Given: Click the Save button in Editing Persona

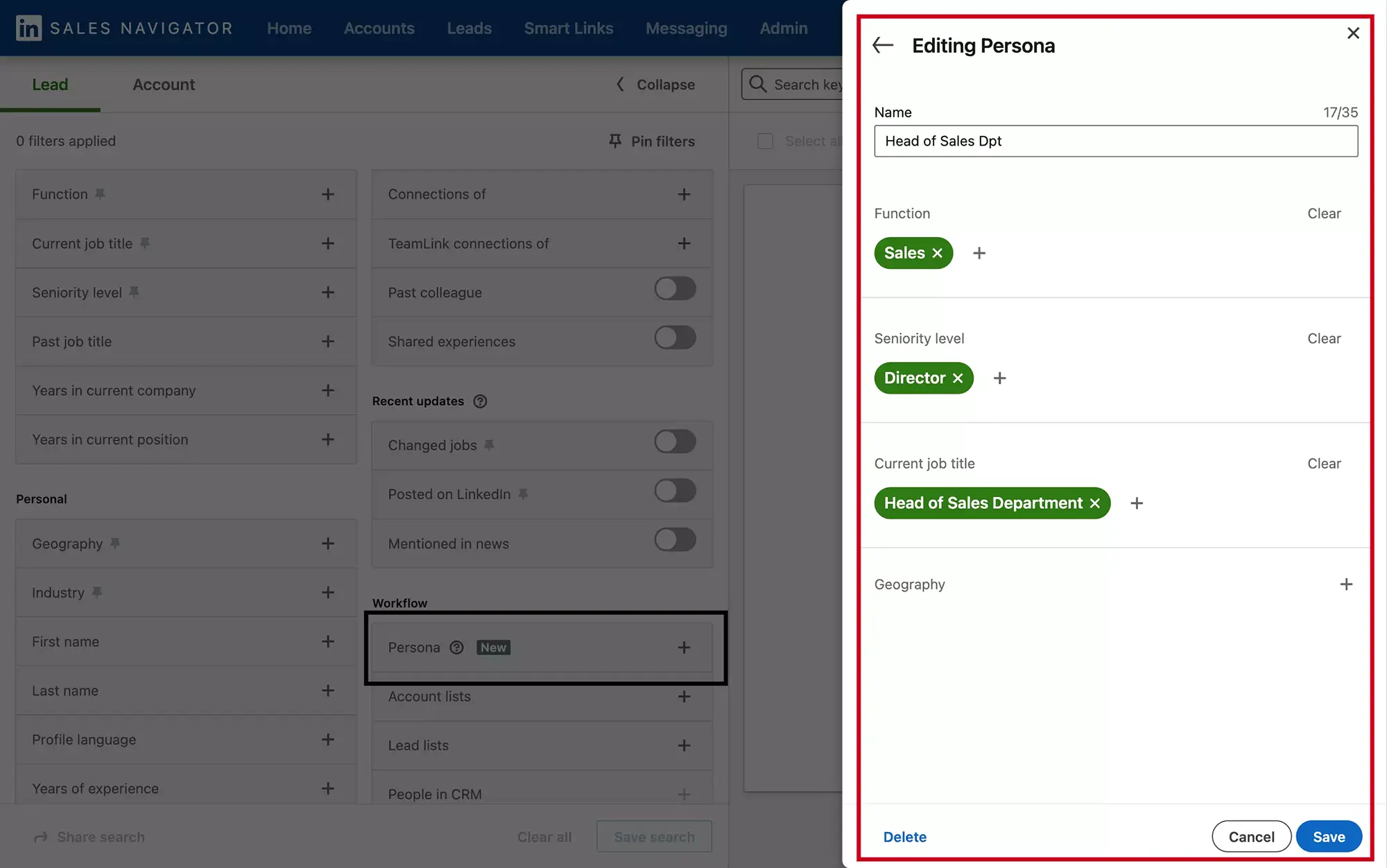Looking at the screenshot, I should (1329, 836).
